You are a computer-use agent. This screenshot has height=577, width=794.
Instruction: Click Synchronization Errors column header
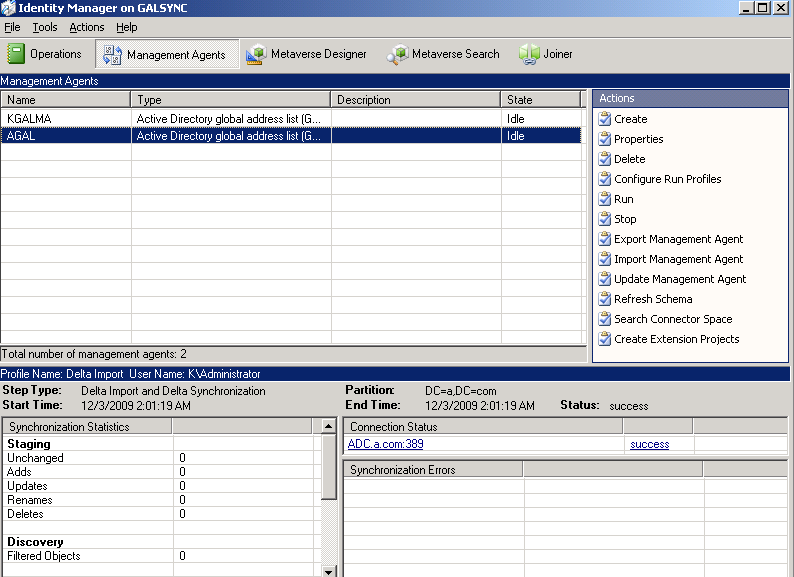tap(433, 470)
